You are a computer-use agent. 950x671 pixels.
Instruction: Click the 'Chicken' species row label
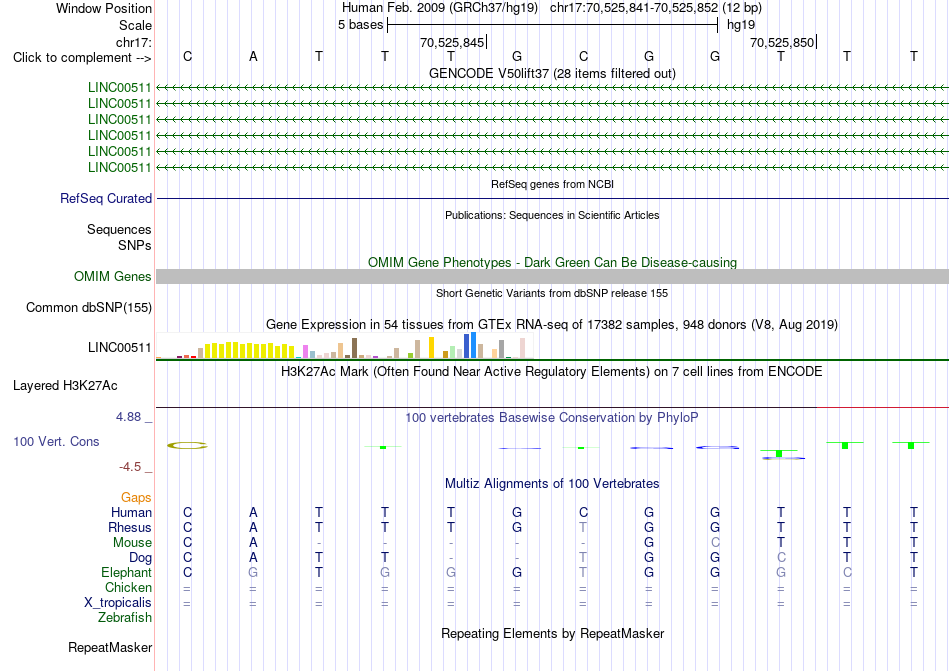click(x=128, y=588)
